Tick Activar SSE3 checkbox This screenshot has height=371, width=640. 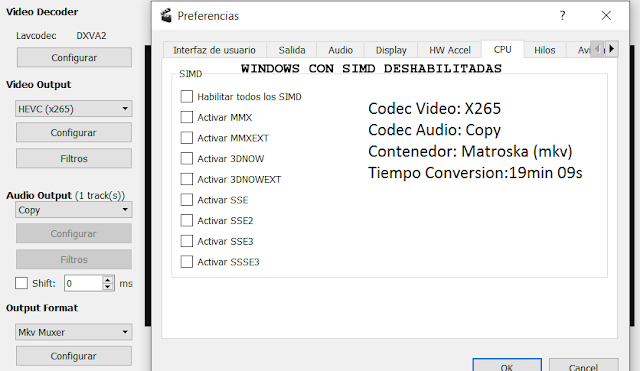[187, 241]
